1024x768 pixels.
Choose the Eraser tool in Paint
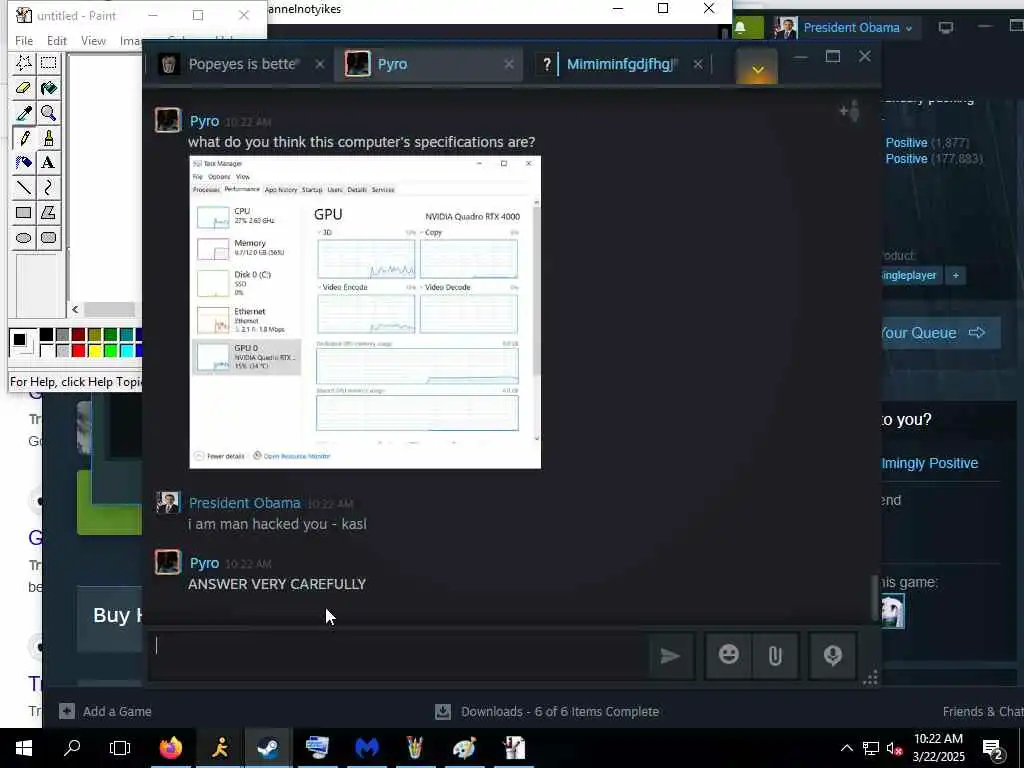click(24, 88)
